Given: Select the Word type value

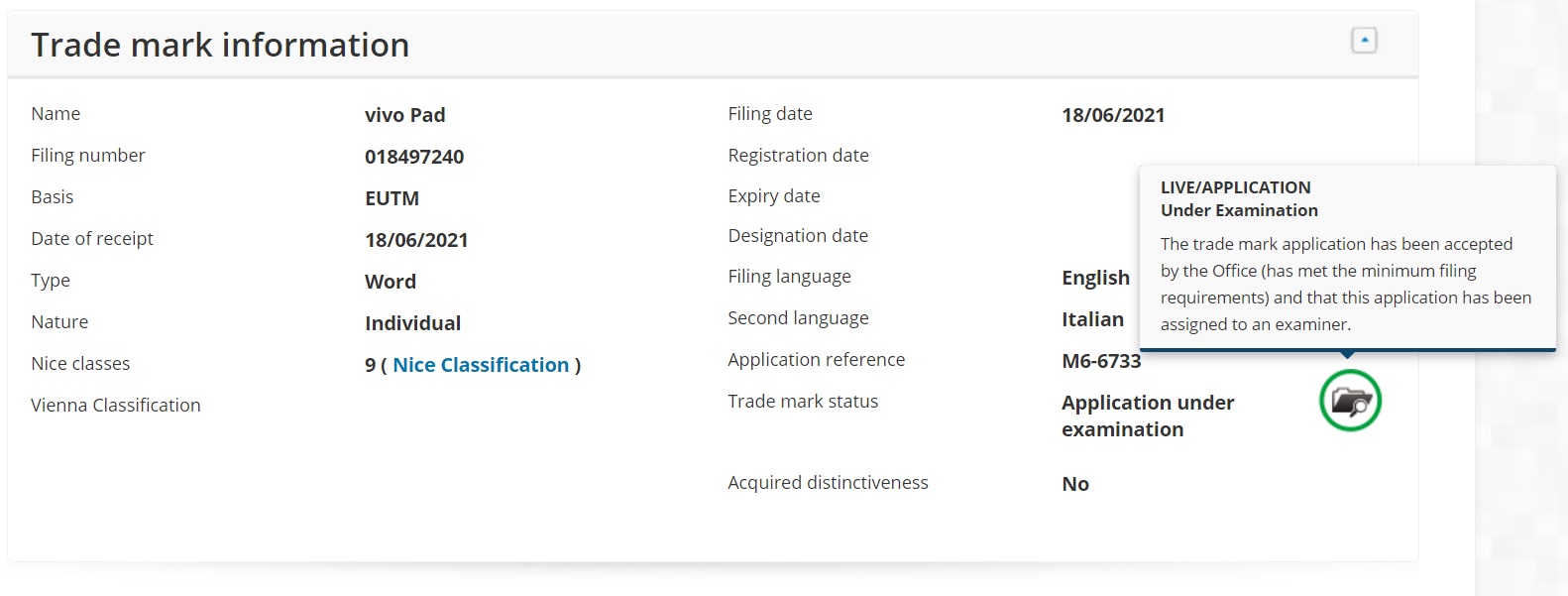Looking at the screenshot, I should (391, 282).
